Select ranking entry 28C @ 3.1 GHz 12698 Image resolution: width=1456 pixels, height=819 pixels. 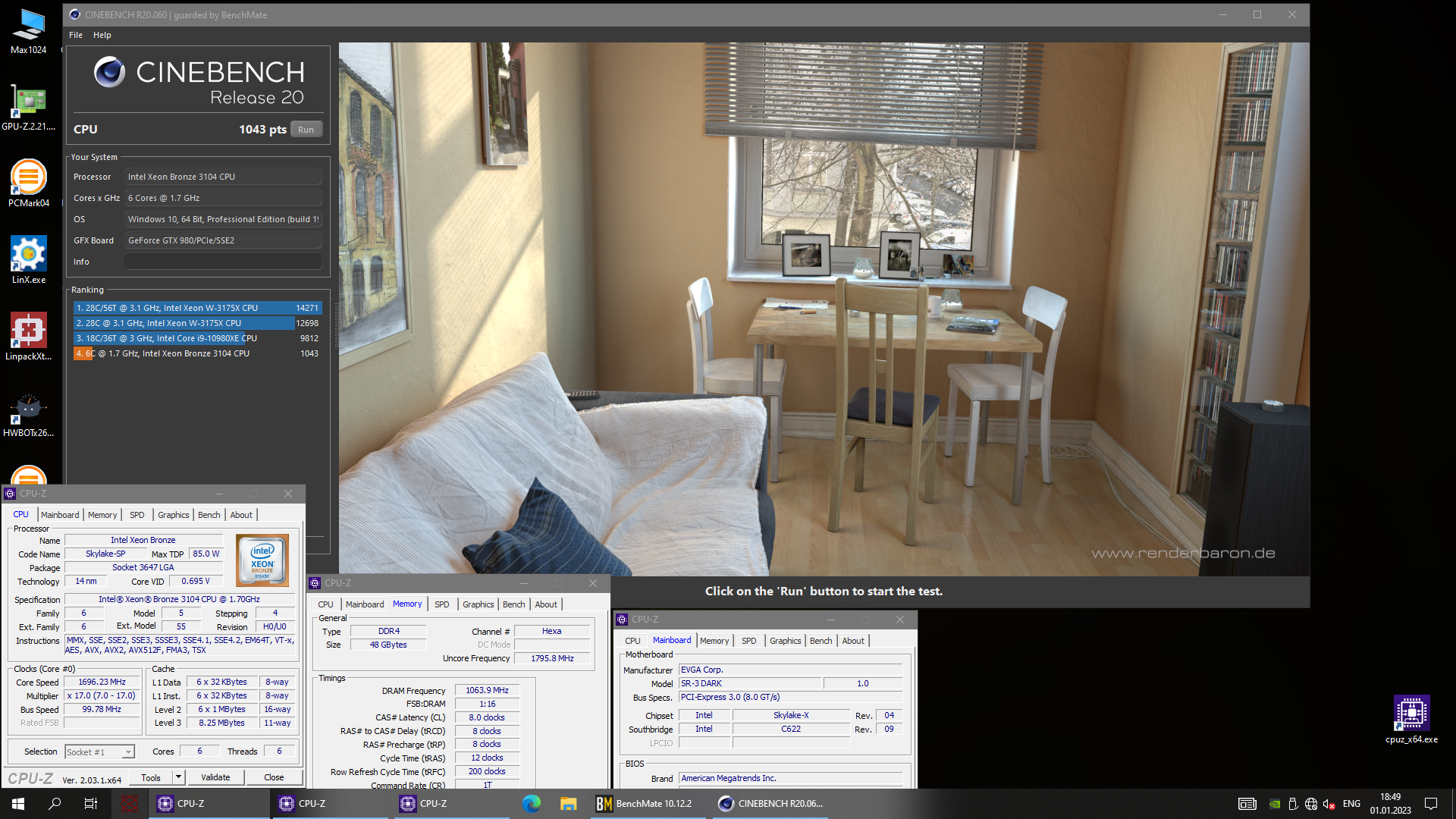pyautogui.click(x=197, y=323)
